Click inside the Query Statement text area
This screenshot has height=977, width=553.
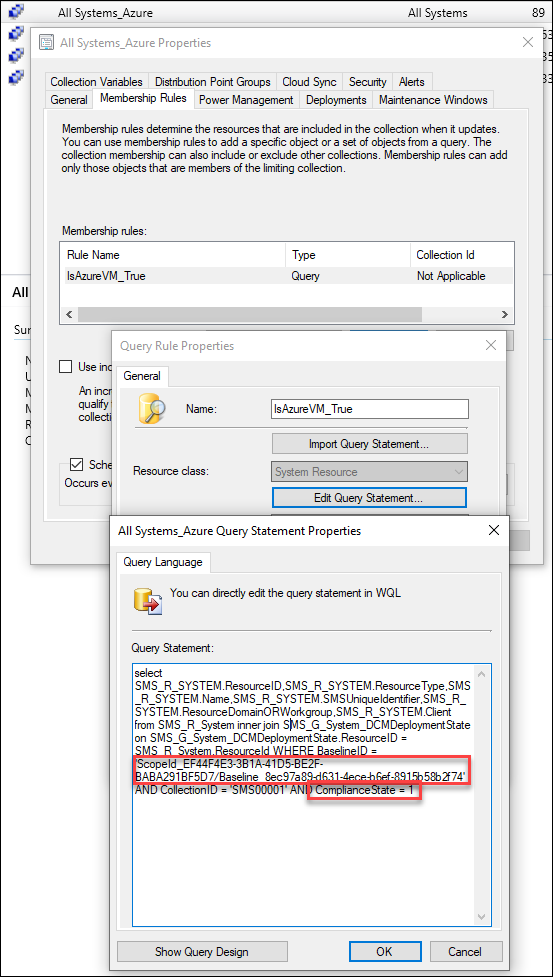[303, 794]
